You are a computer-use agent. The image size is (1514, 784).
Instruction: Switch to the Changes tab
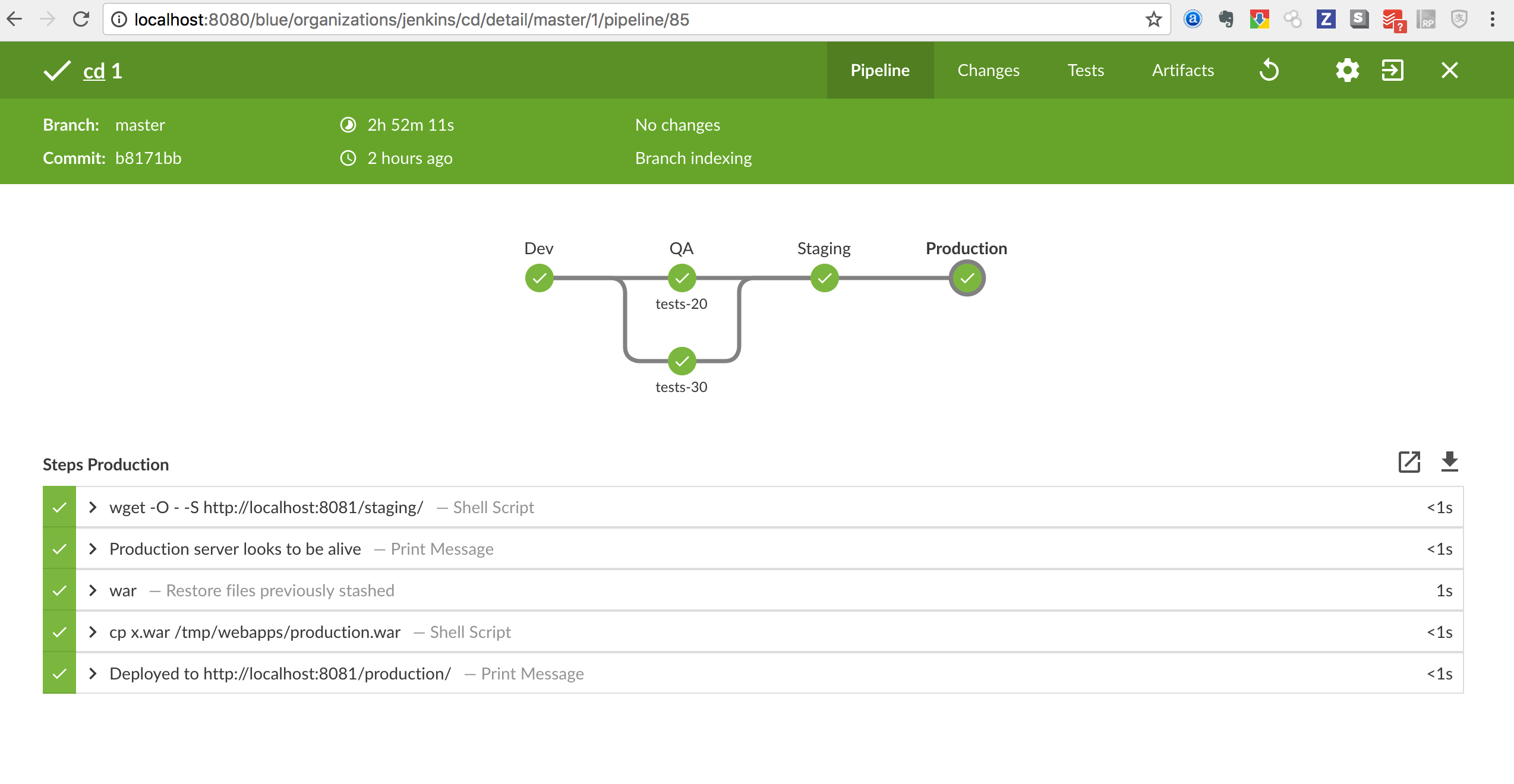988,70
